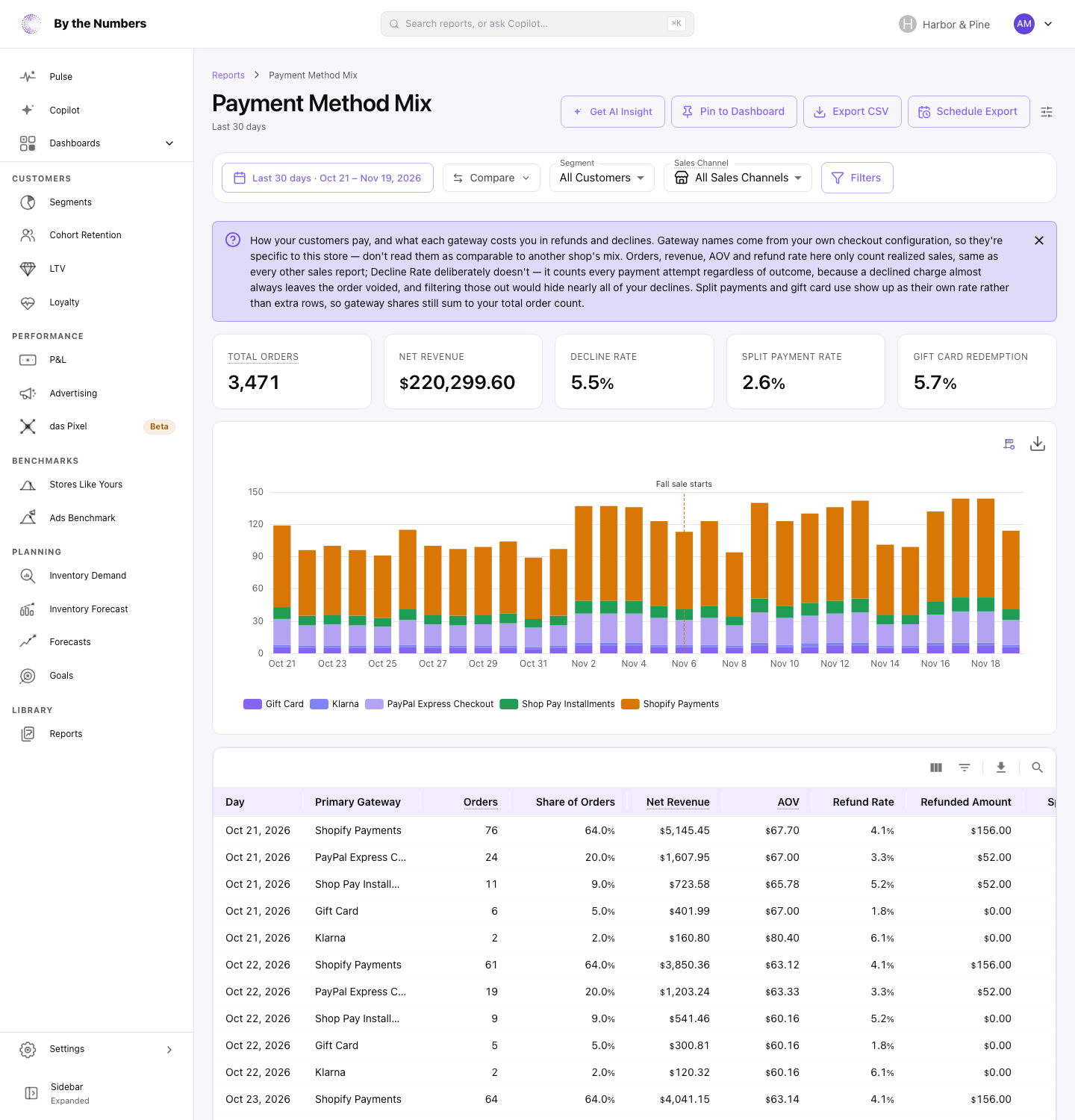
Task: Sort by Orders column header
Action: coord(481,802)
